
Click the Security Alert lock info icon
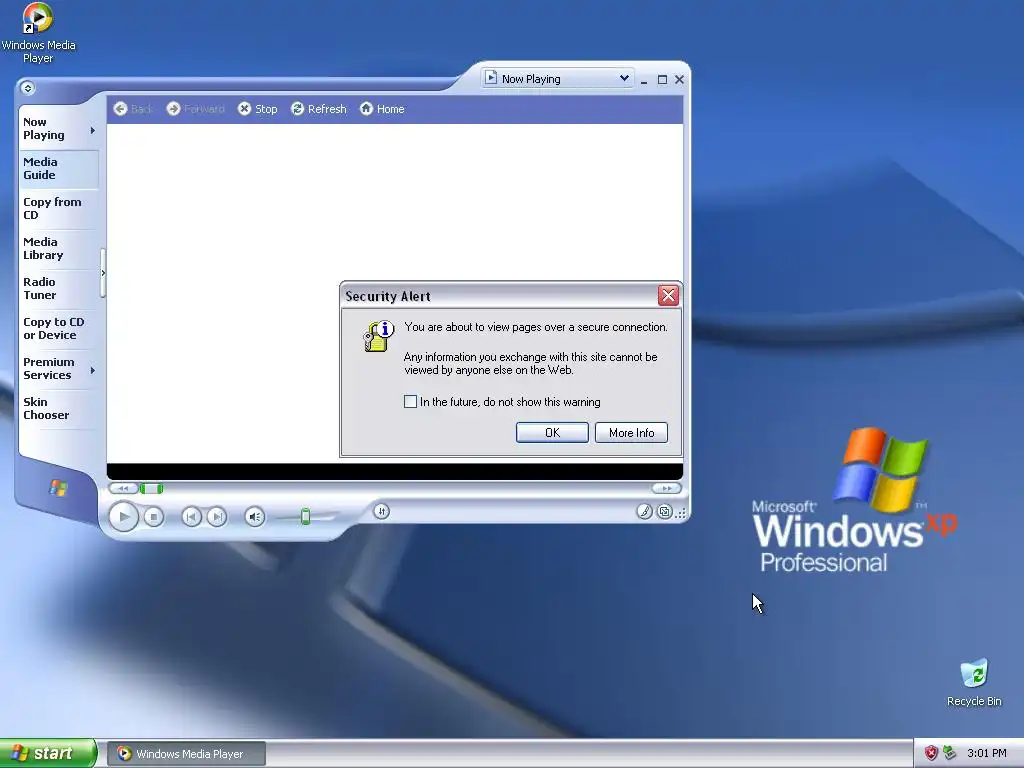click(378, 336)
